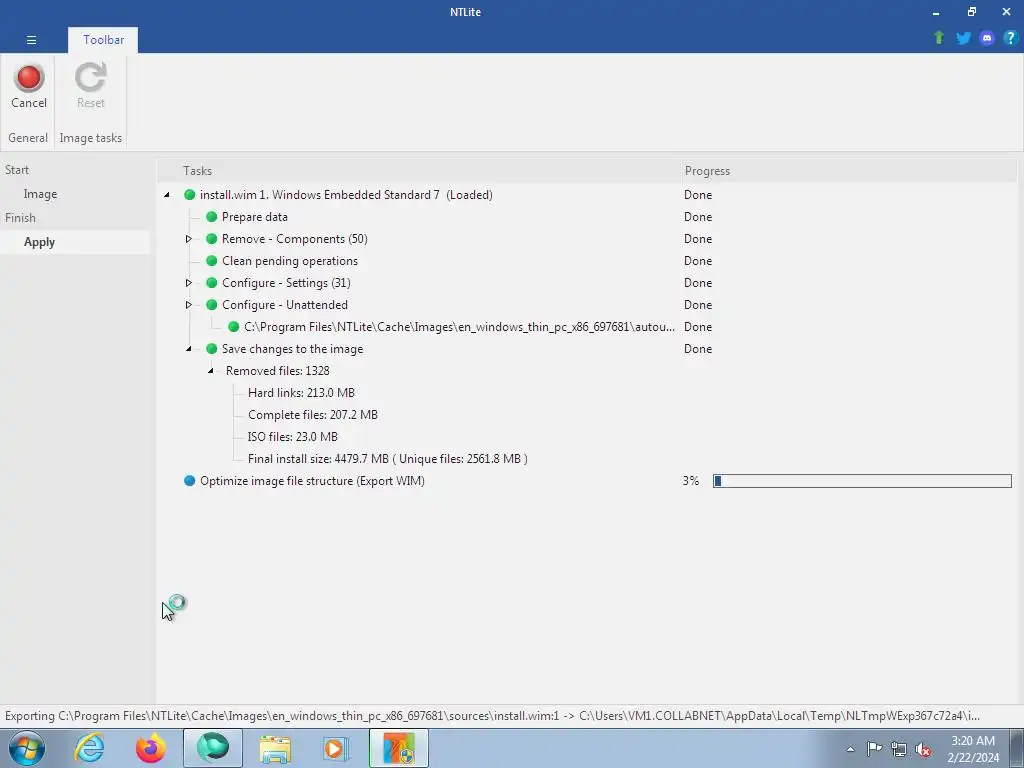Expand the Configure - Unattended node
Viewport: 1024px width, 768px height.
pos(189,305)
